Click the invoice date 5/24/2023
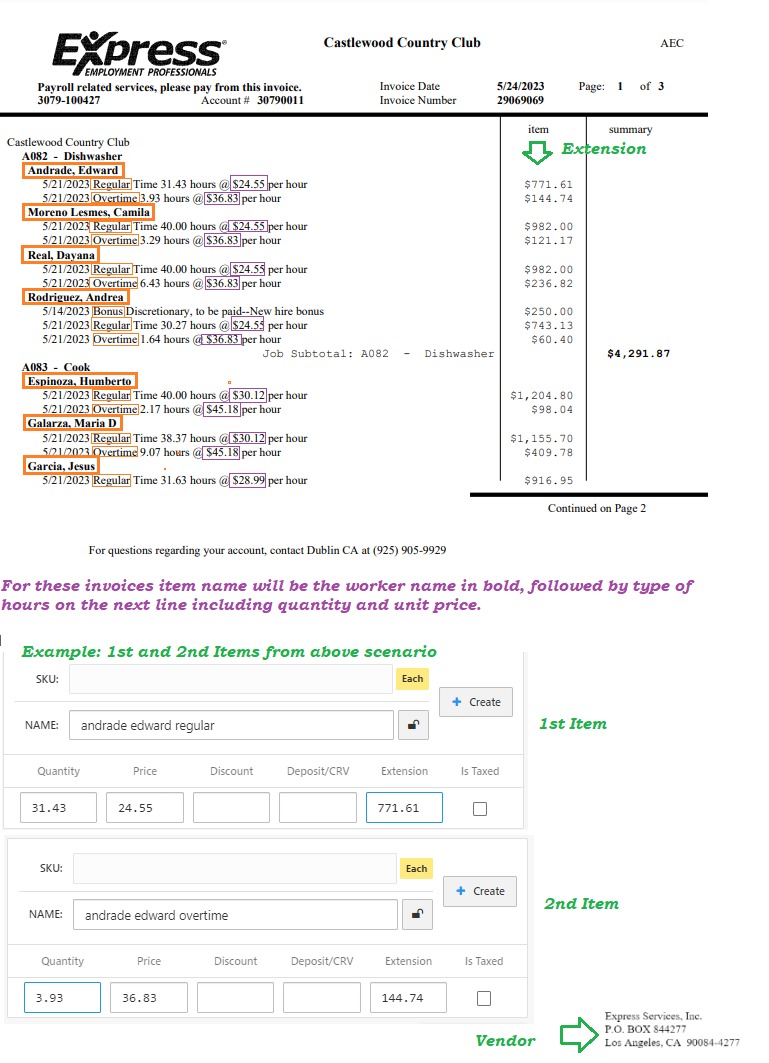The width and height of the screenshot is (769, 1063). 520,86
